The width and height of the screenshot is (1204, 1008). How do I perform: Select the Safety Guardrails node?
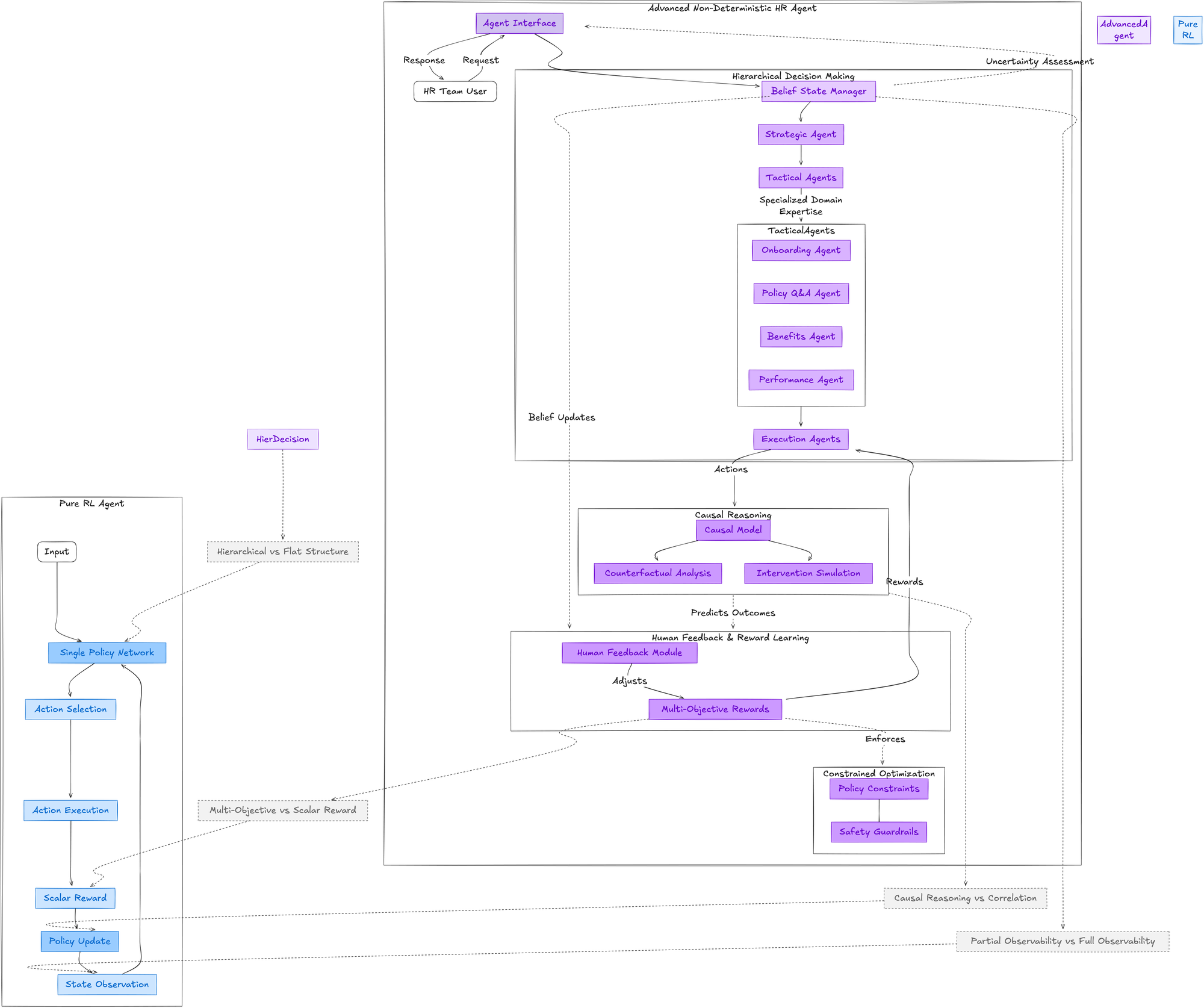(x=879, y=832)
